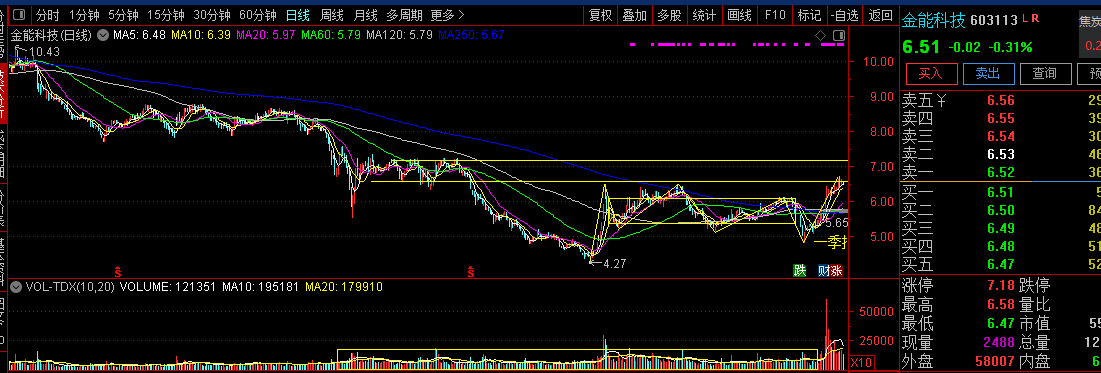
Task: Click the 财 blue tag icon
Action: coord(824,270)
